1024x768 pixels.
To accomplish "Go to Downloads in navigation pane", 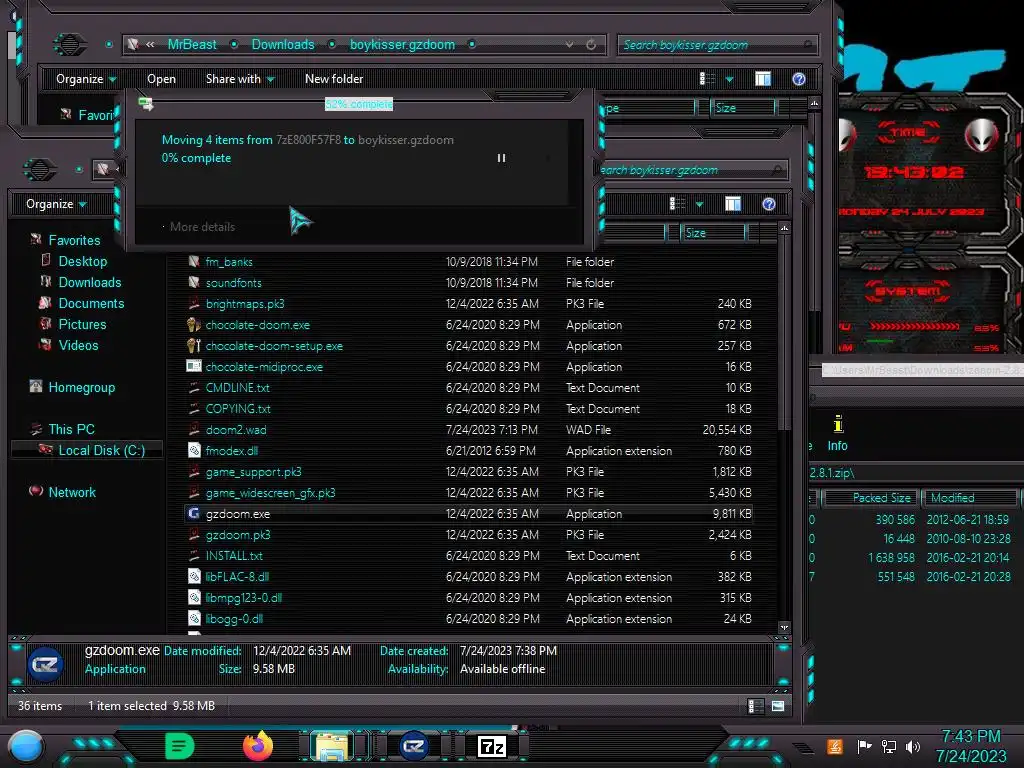I will 89,282.
